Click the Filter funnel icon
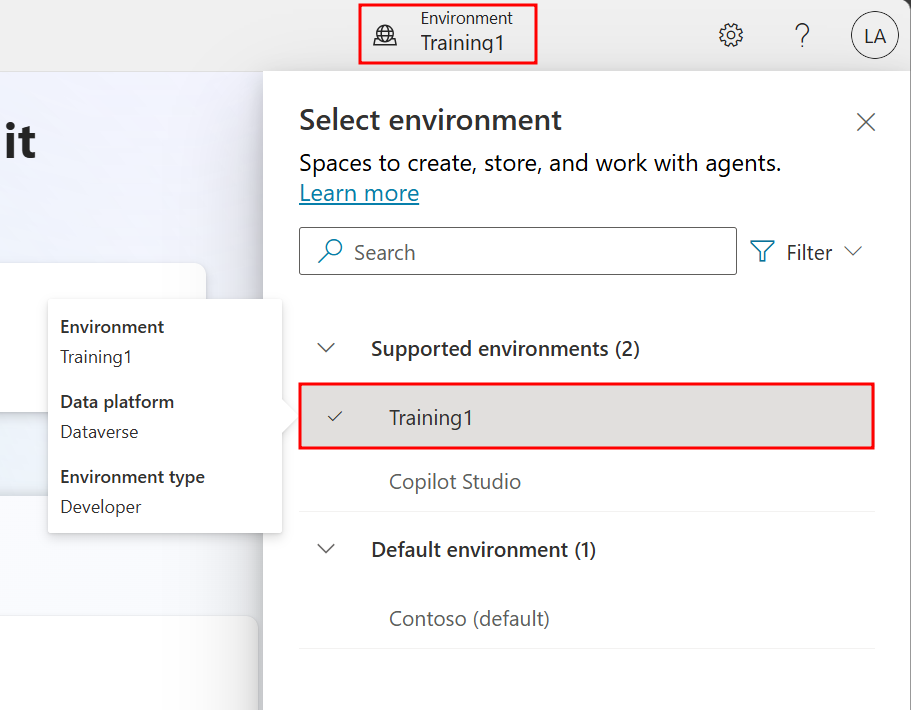Screen dimensions: 911x710 click(x=763, y=252)
